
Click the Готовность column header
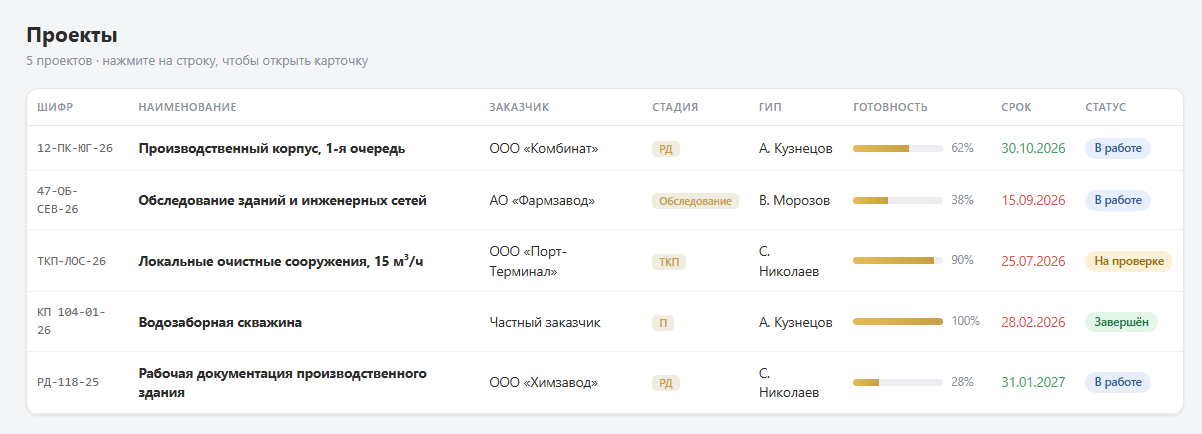pyautogui.click(x=890, y=107)
